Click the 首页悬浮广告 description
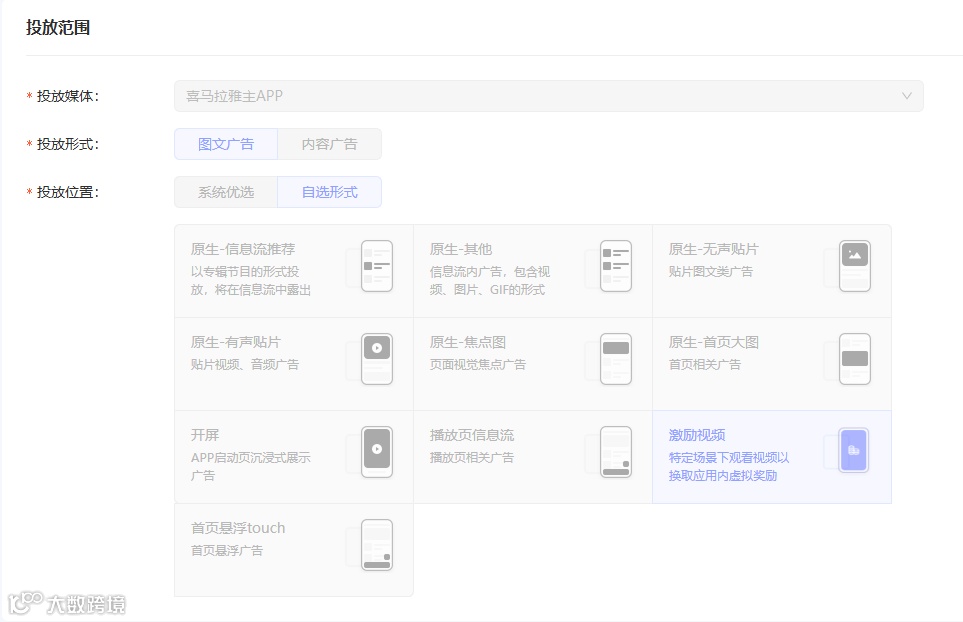 click(227, 550)
